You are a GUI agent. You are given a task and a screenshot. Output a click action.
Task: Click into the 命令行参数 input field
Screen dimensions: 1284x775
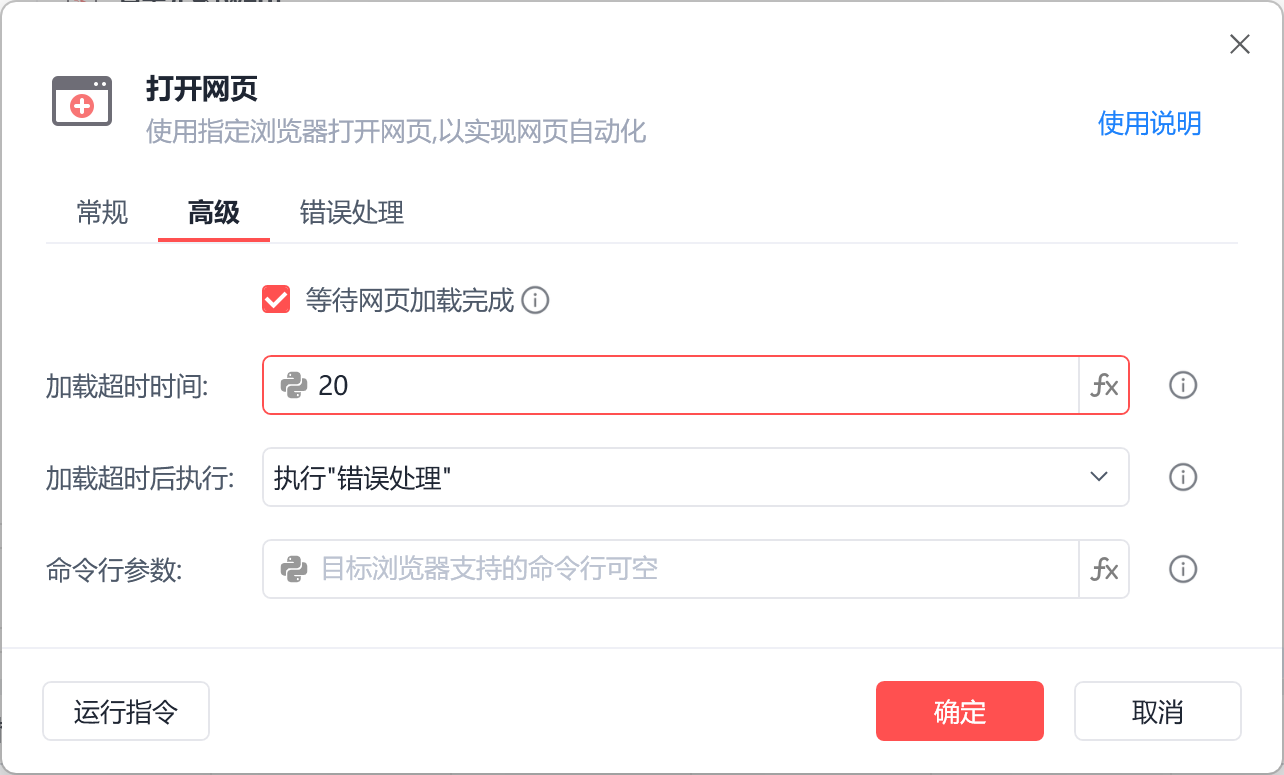(x=690, y=569)
